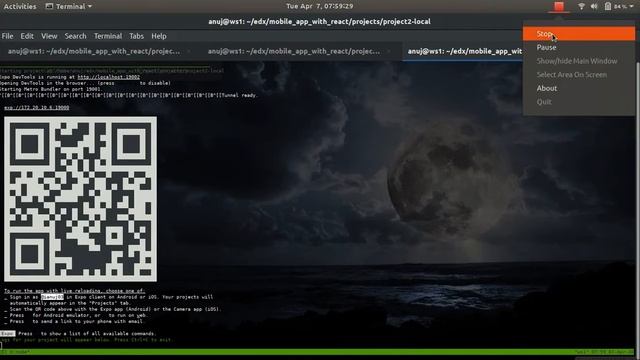
Task: Choose Quit in the recorder menu
Action: [579, 102]
